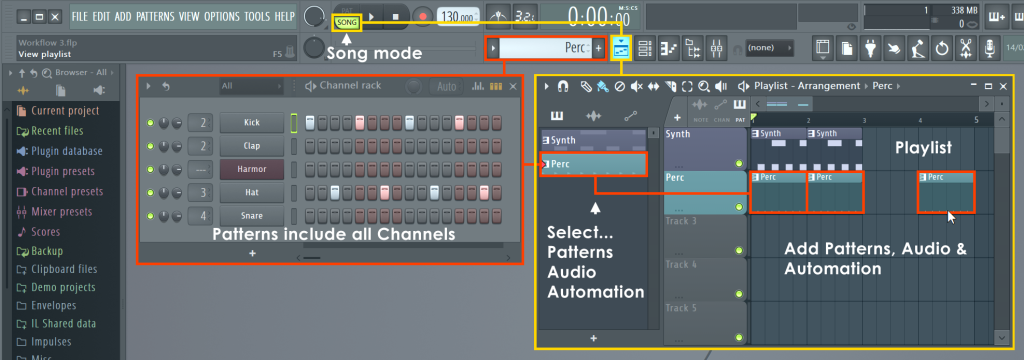The width and height of the screenshot is (1024, 360).
Task: Toggle SONG mode button
Action: 347,22
